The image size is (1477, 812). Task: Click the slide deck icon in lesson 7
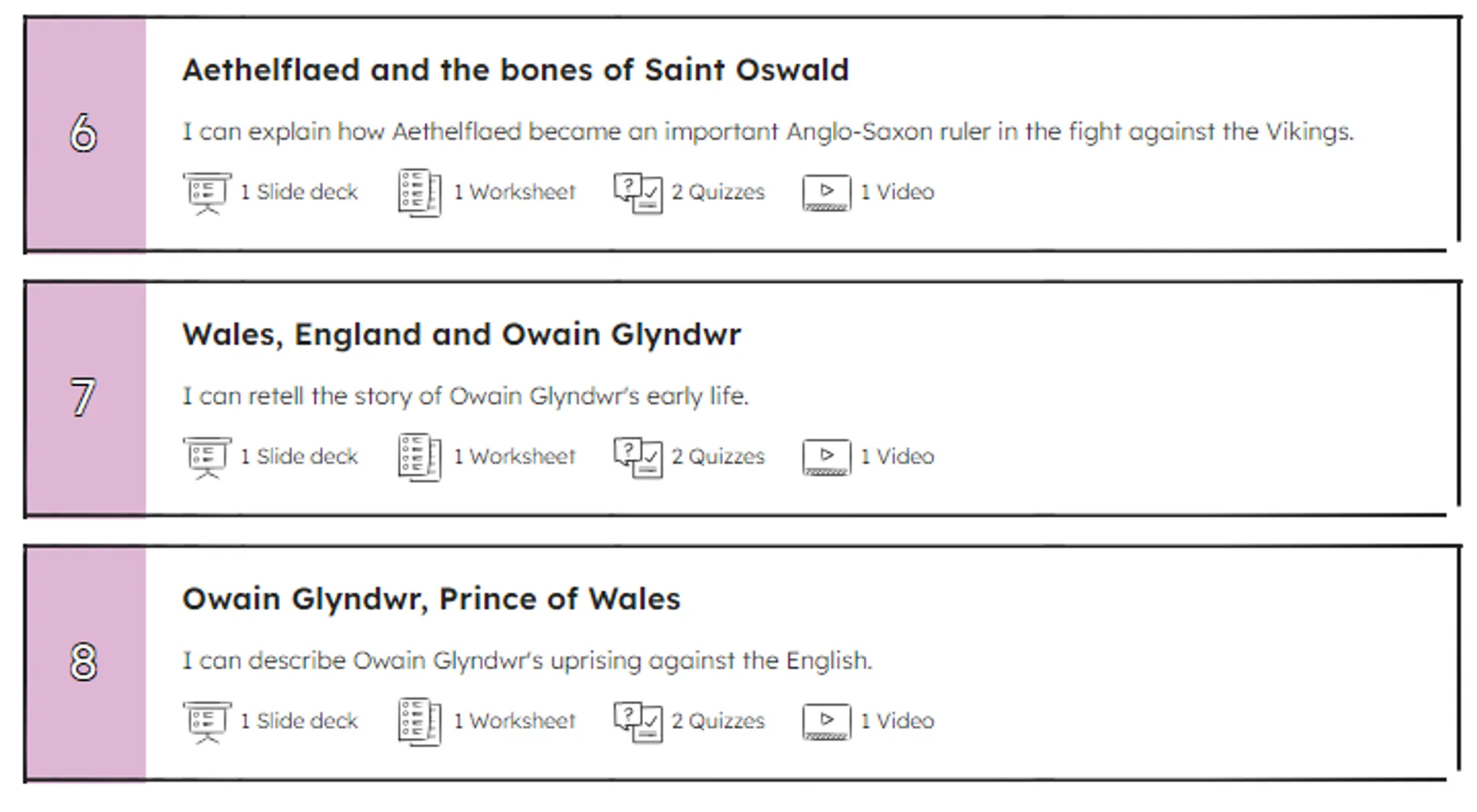coord(206,457)
